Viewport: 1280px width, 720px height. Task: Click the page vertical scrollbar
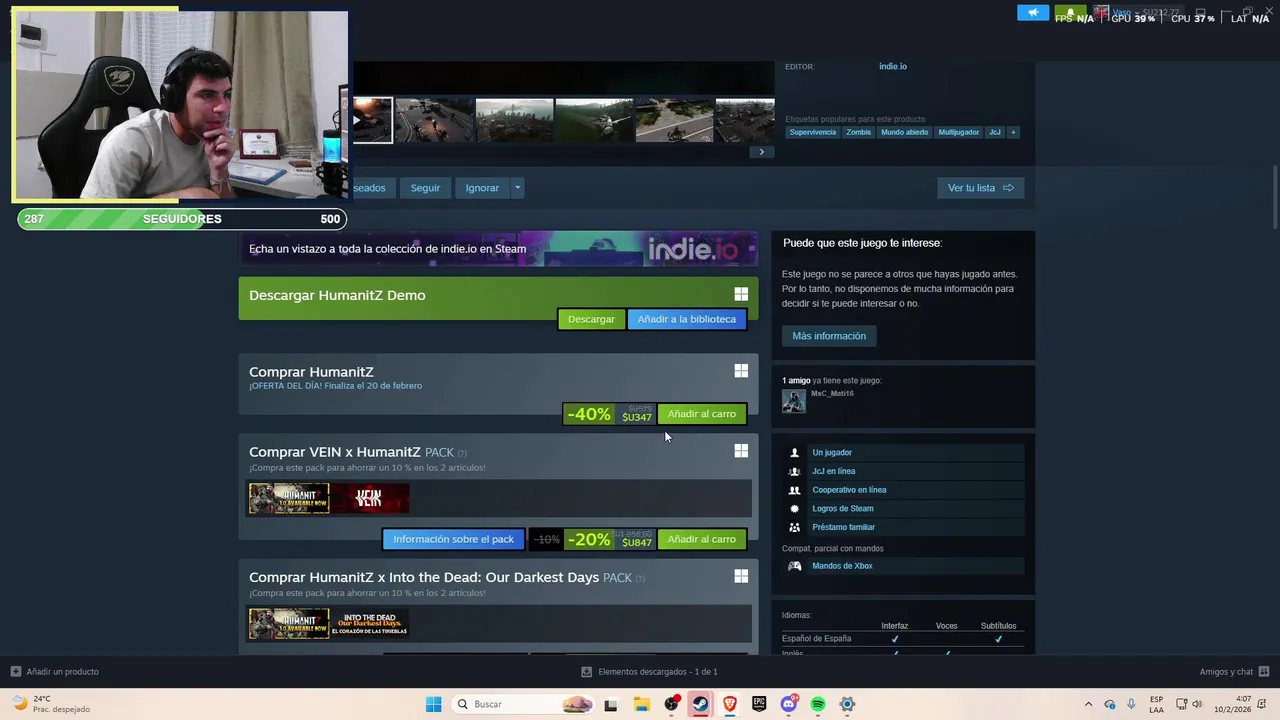(1275, 197)
